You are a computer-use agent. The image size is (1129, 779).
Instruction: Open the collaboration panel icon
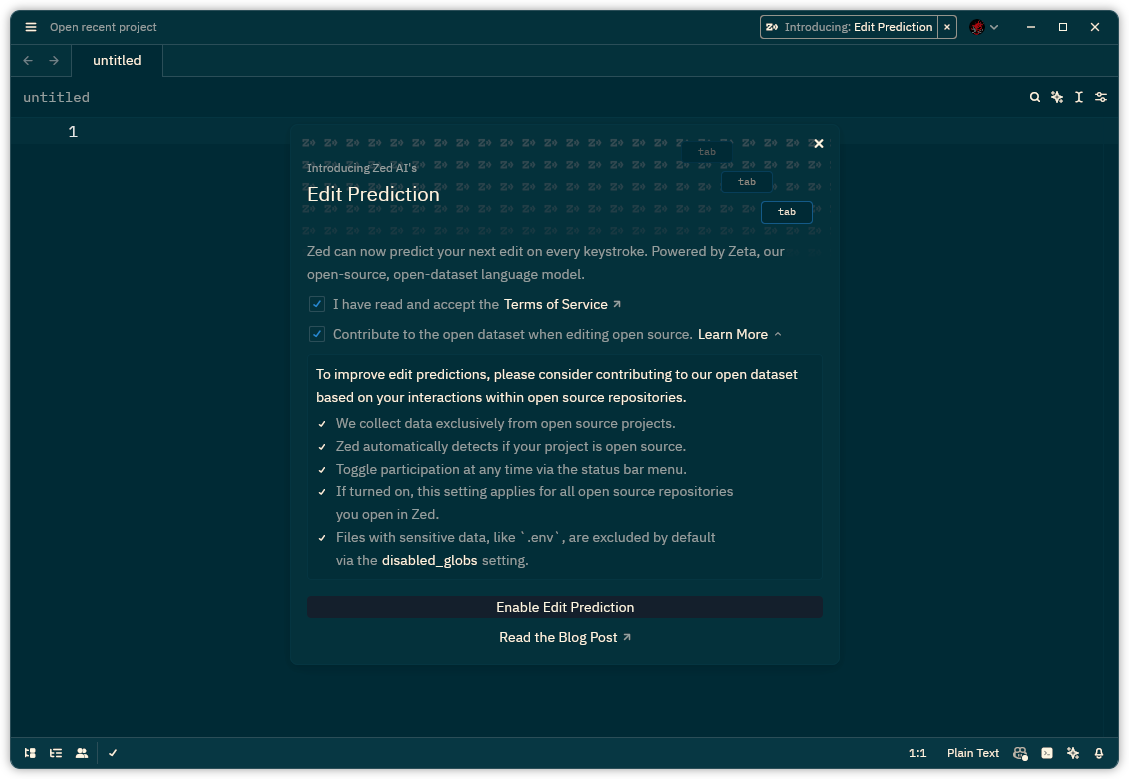tap(82, 753)
